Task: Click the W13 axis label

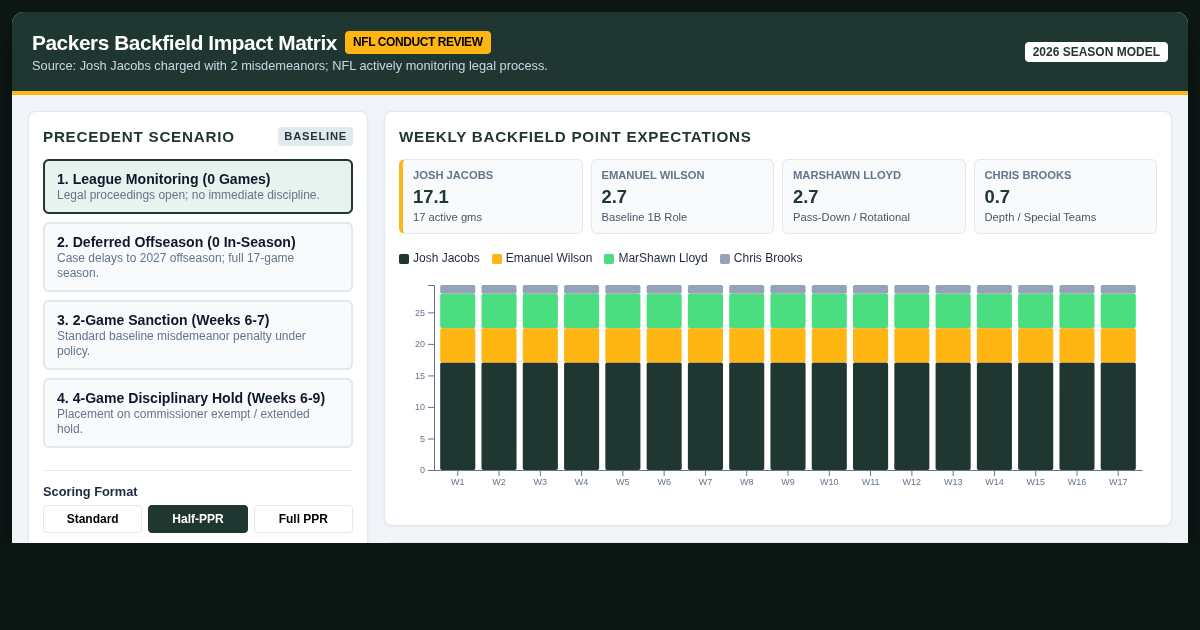Action: click(x=953, y=482)
